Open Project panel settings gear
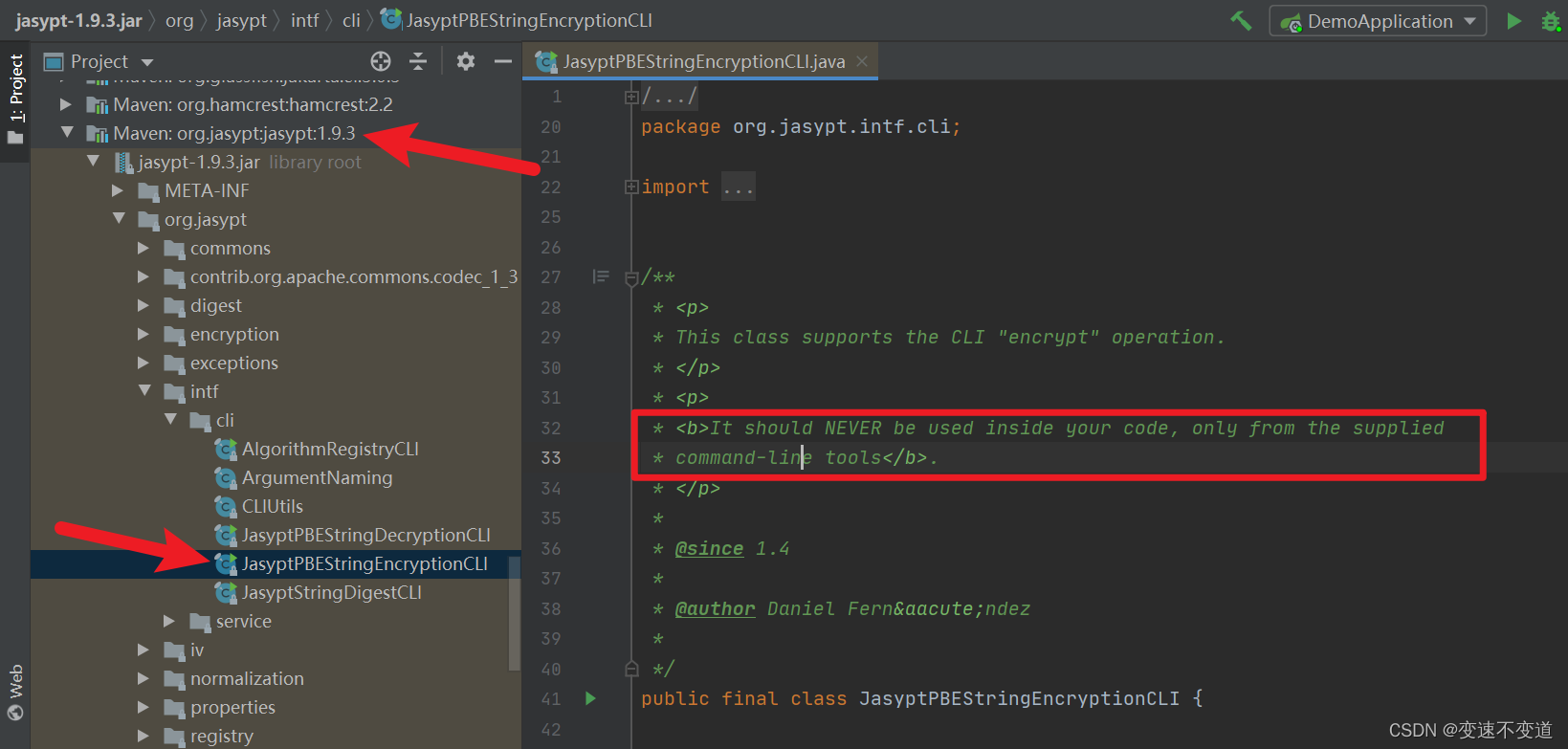The height and width of the screenshot is (749, 1568). click(466, 62)
